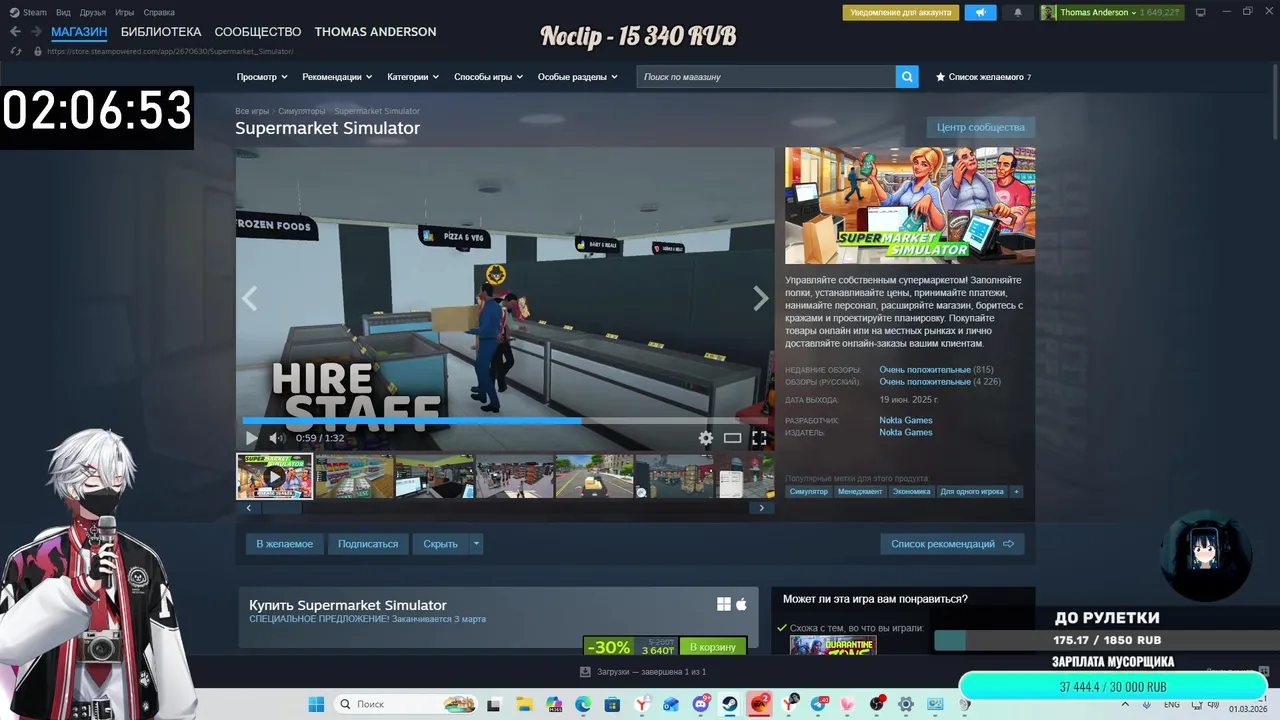Image resolution: width=1280 pixels, height=720 pixels.
Task: Click the store search magnifier button
Action: 907,77
